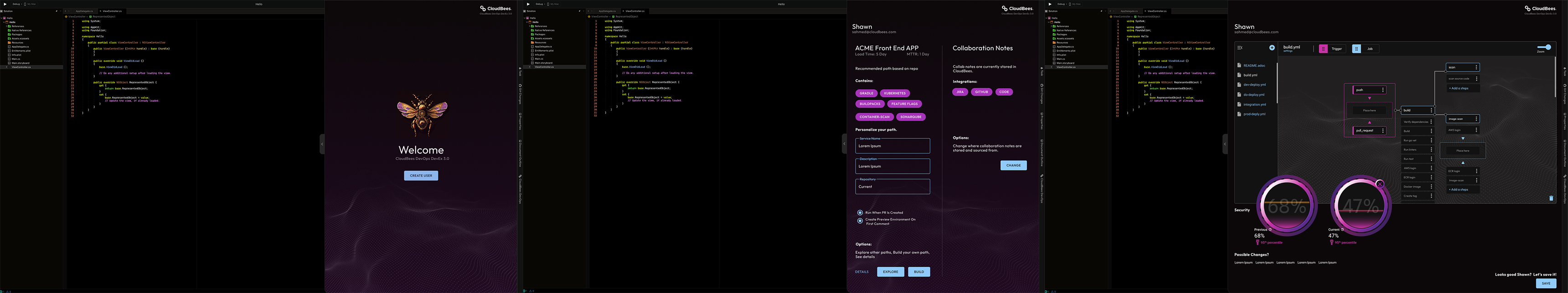1568x293 pixels.
Task: Open the pull_request node options menu
Action: tap(1383, 131)
